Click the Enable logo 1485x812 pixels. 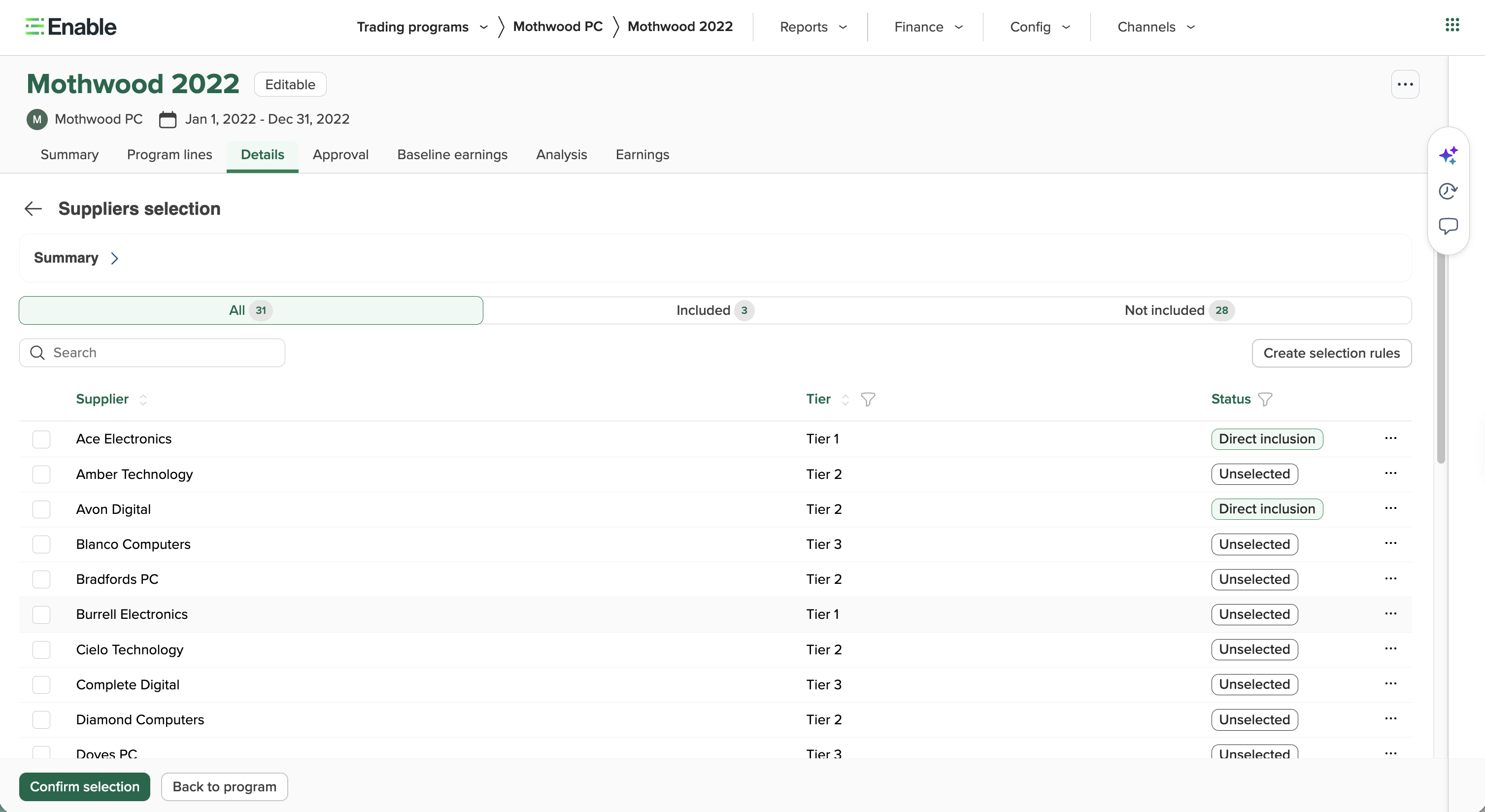[71, 27]
